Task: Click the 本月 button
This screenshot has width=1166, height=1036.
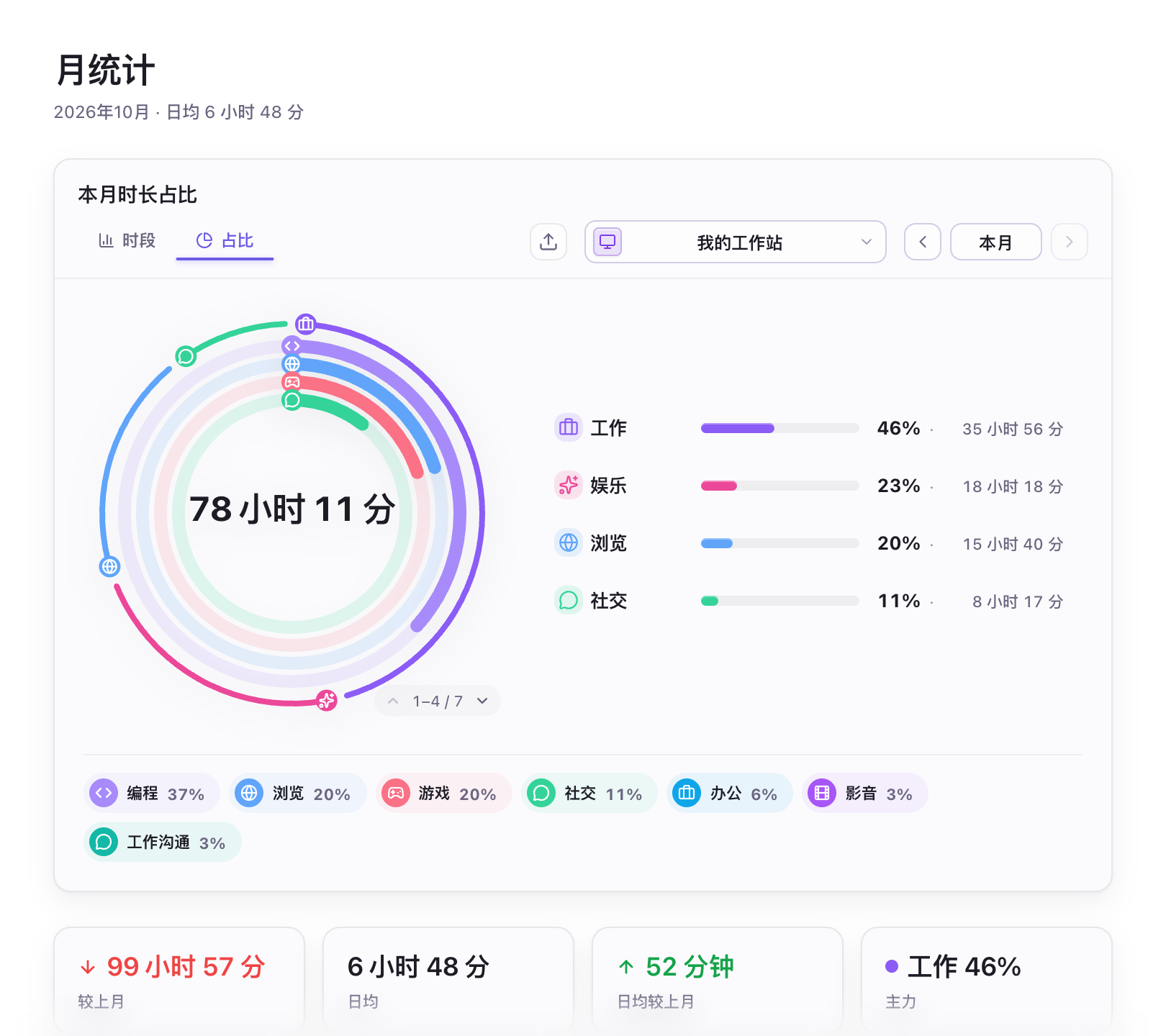Action: 995,242
